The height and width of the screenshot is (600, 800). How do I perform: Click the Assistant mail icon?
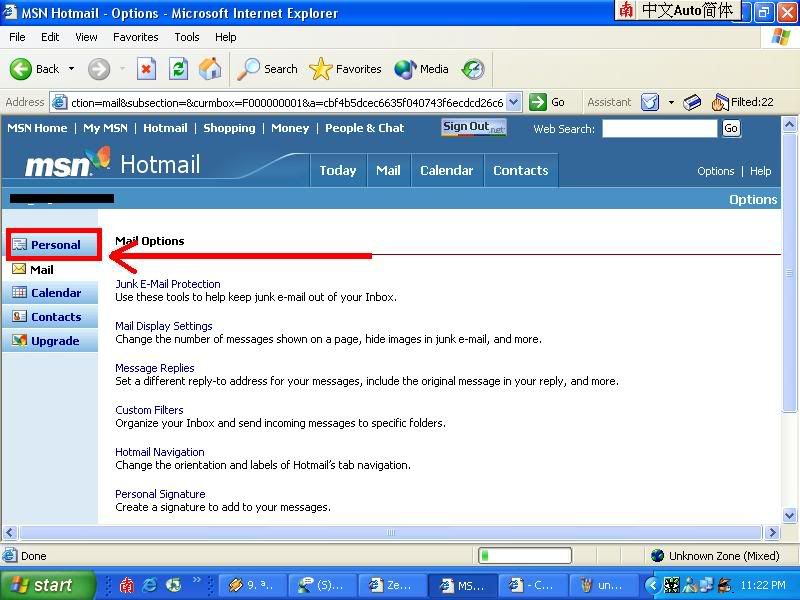pyautogui.click(x=650, y=103)
